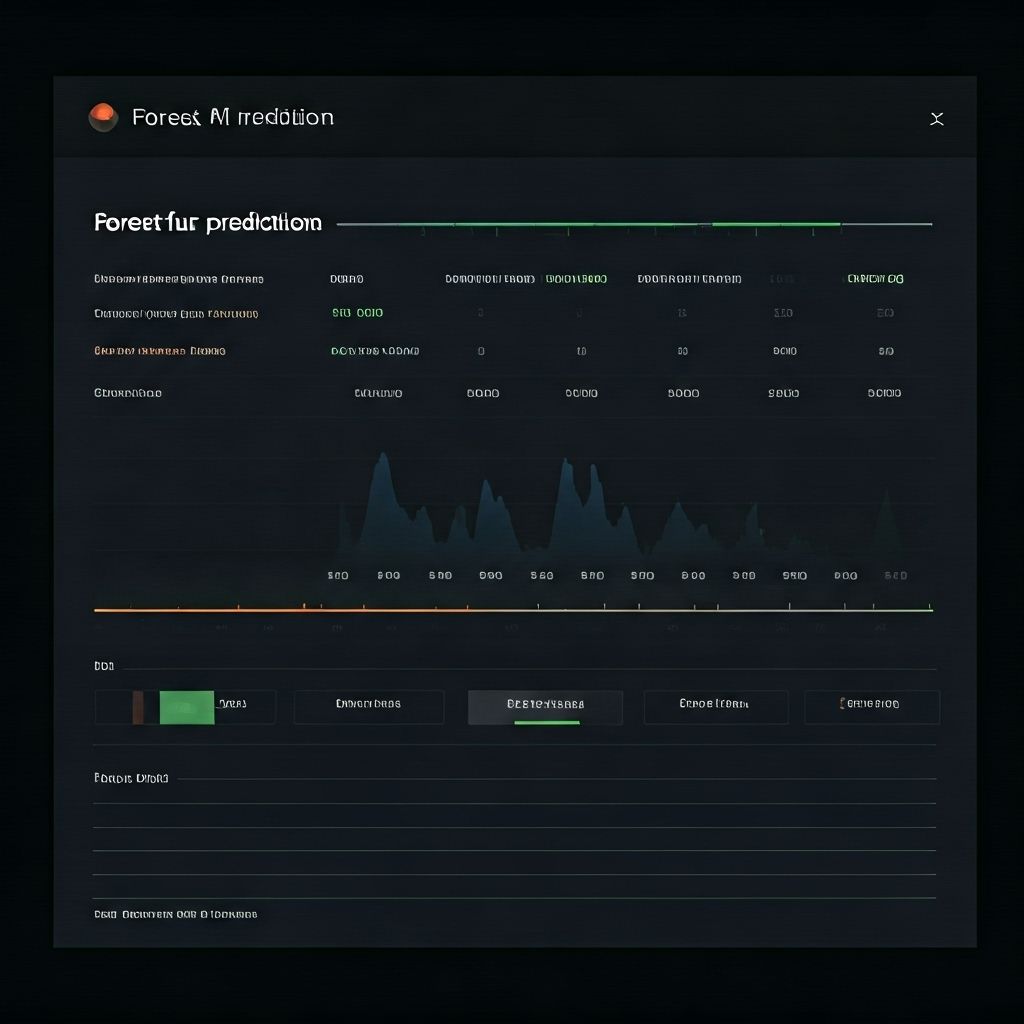Click the option button after the highlighted tab
This screenshot has width=1024, height=1024.
(715, 706)
